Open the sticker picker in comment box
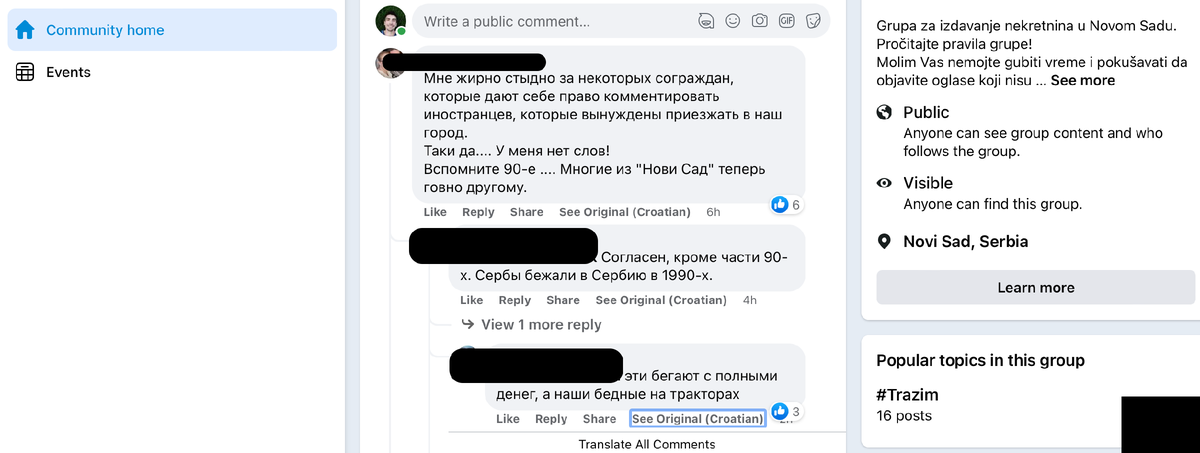Image resolution: width=1200 pixels, height=453 pixels. click(x=813, y=20)
